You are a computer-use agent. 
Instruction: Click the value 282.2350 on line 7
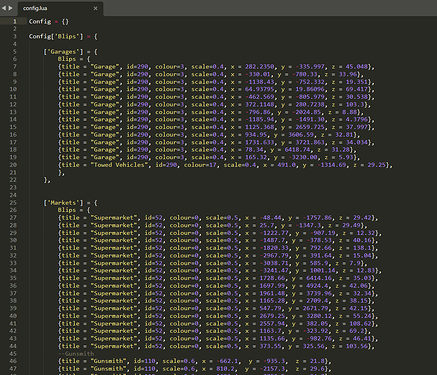tap(260, 67)
